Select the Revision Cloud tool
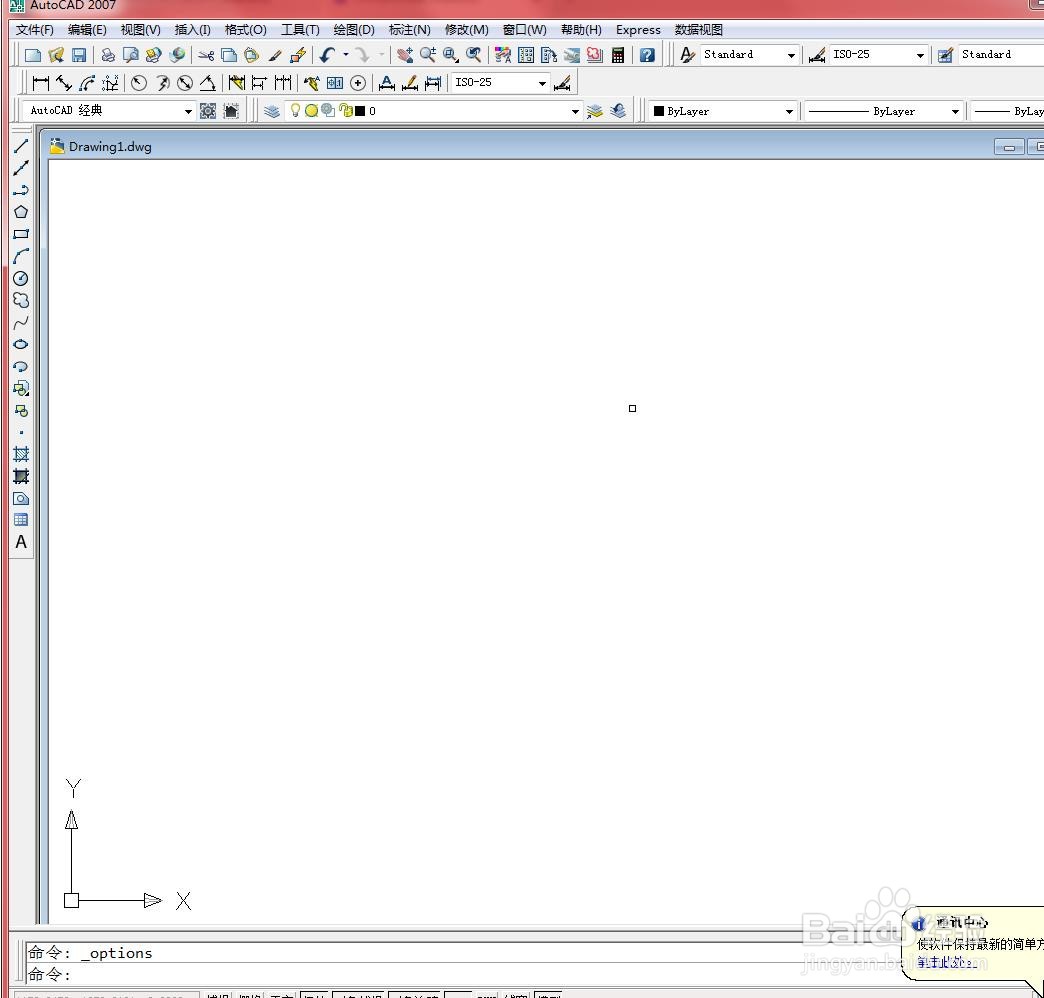Screen dimensions: 1044x998 pyautogui.click(x=21, y=300)
